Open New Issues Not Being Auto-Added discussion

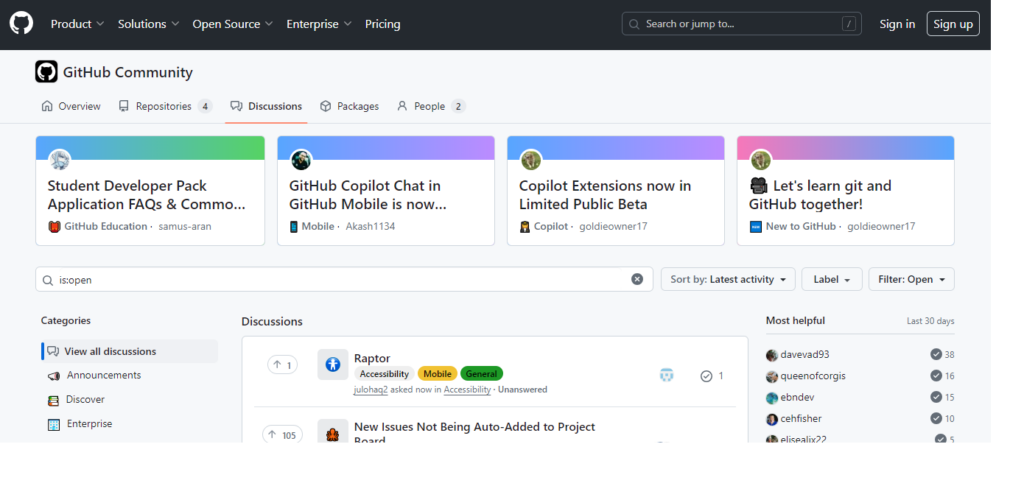point(474,432)
